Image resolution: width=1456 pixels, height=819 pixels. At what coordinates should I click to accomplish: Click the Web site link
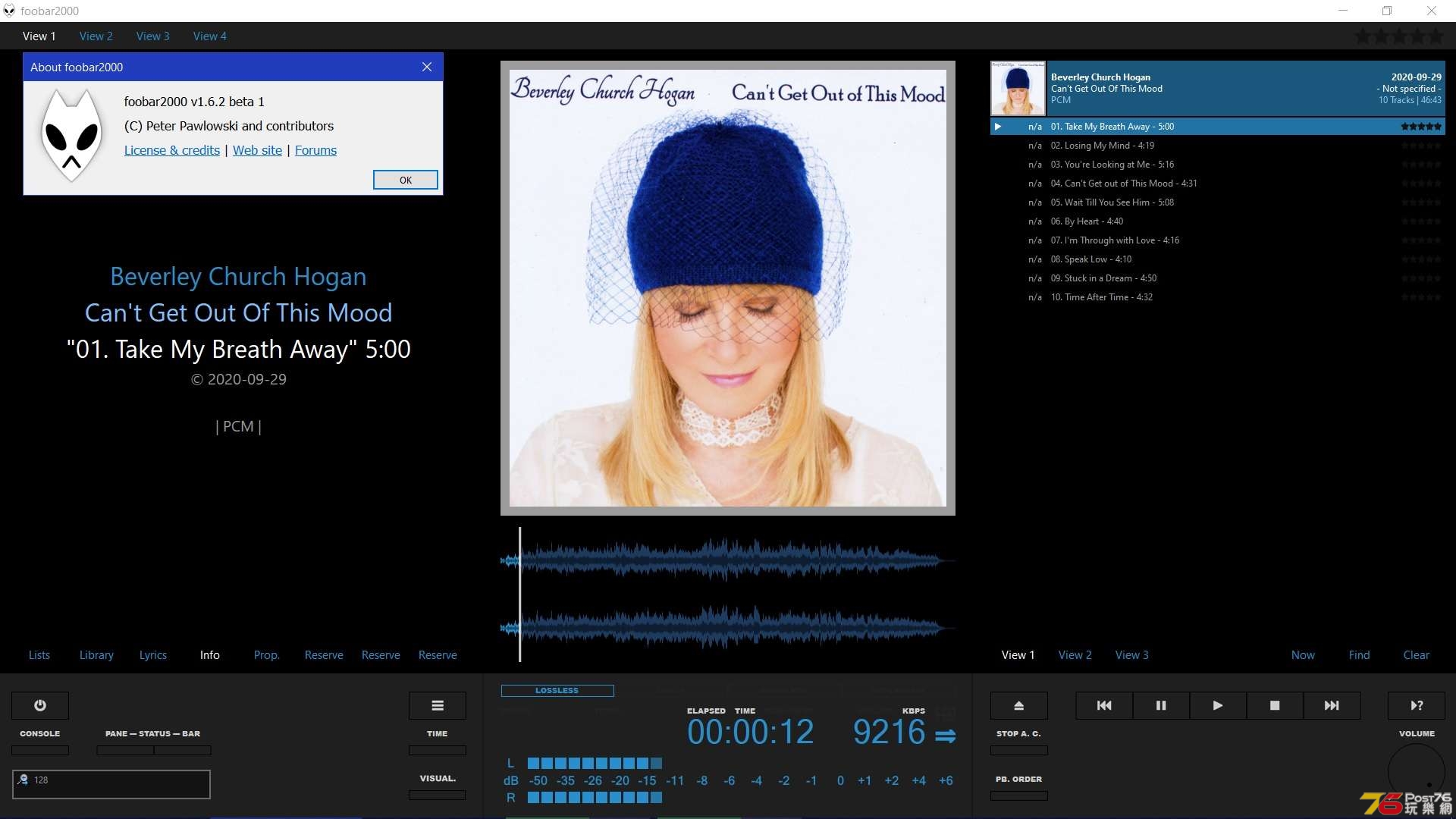click(257, 149)
